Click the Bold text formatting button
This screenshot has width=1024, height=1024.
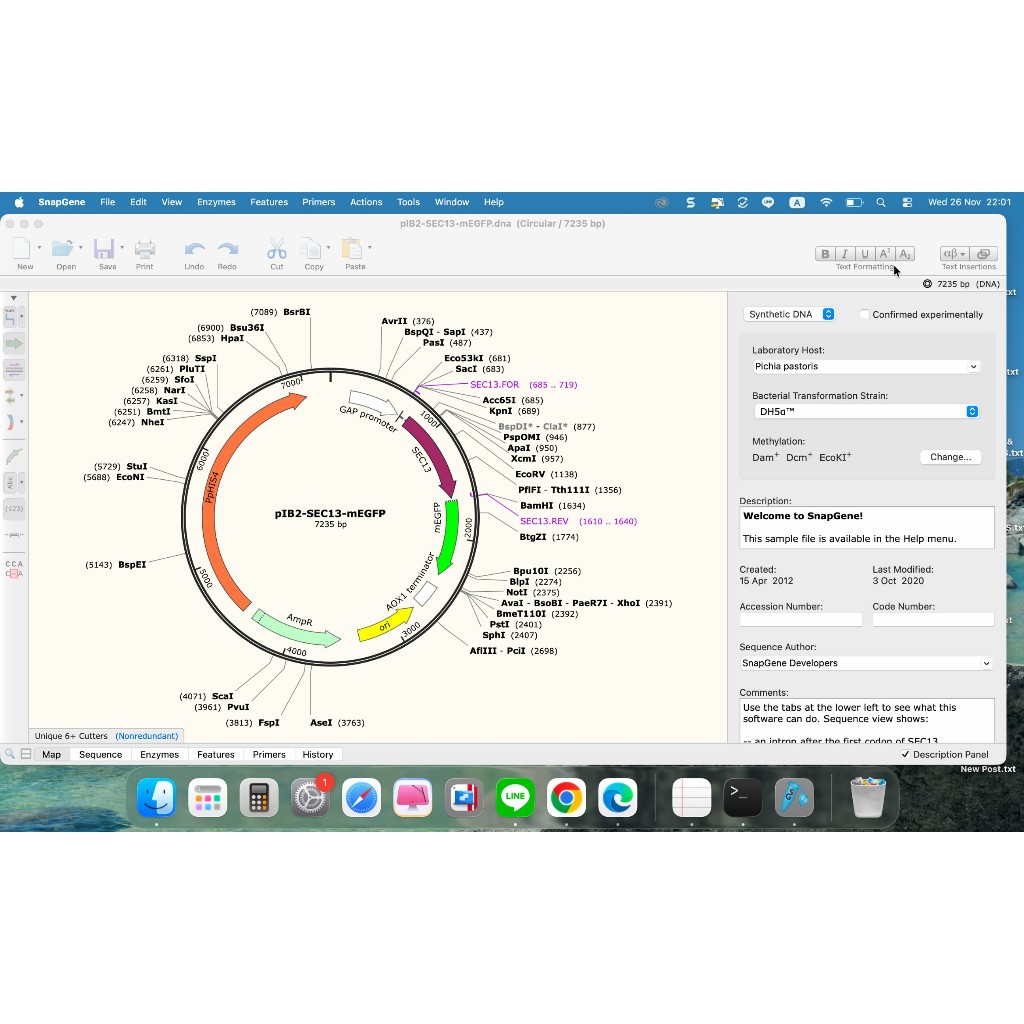pos(825,254)
